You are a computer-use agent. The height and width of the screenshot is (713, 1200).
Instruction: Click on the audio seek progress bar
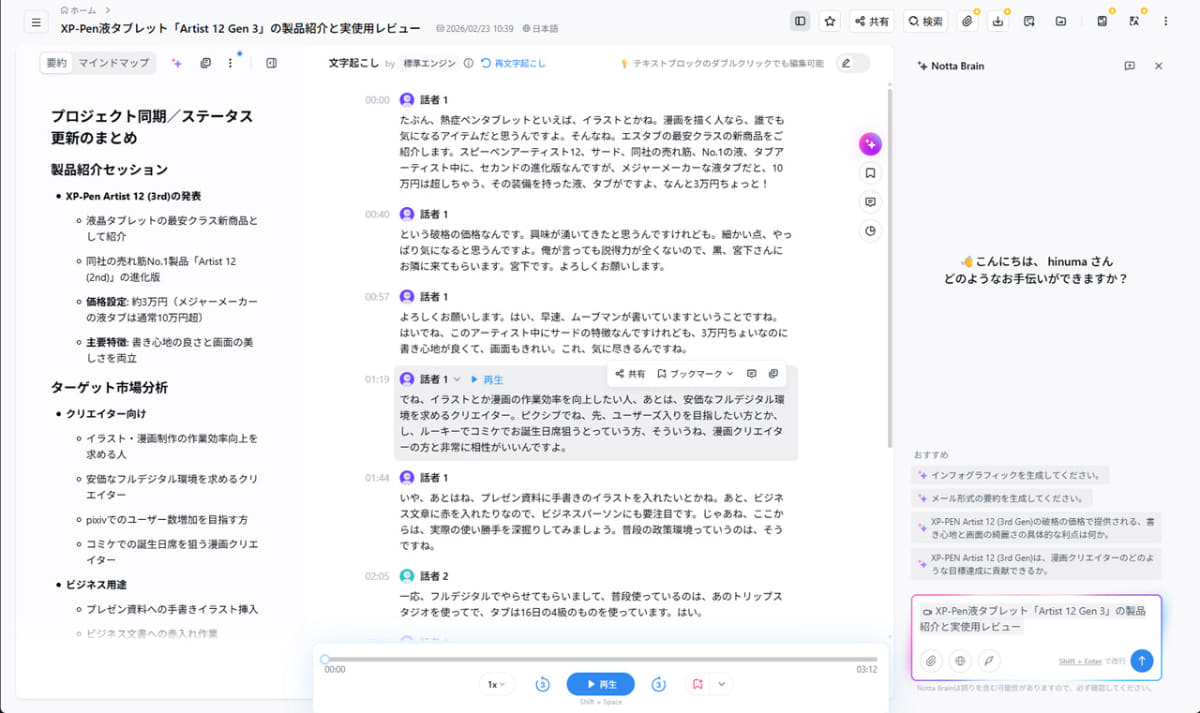[x=600, y=658]
